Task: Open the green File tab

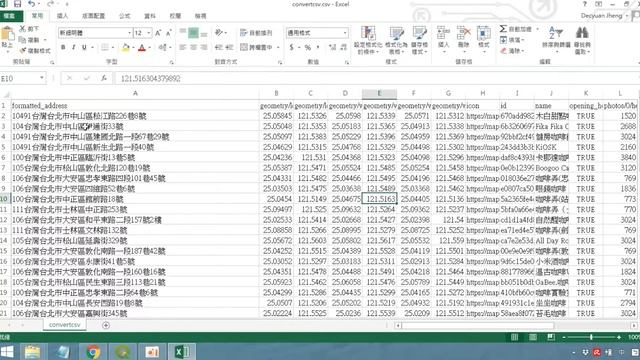Action: point(9,16)
